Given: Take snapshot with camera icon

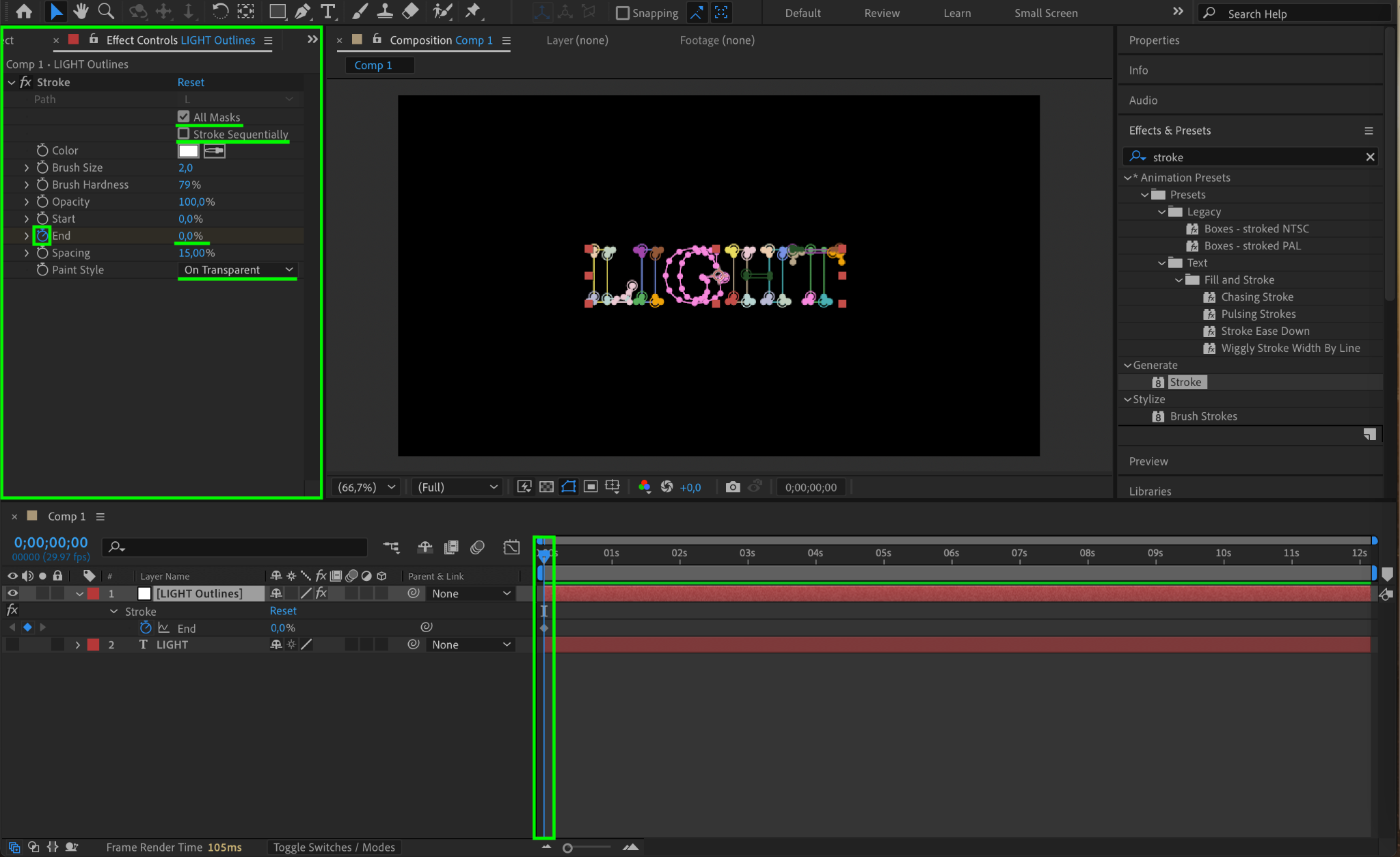Looking at the screenshot, I should click(x=732, y=487).
